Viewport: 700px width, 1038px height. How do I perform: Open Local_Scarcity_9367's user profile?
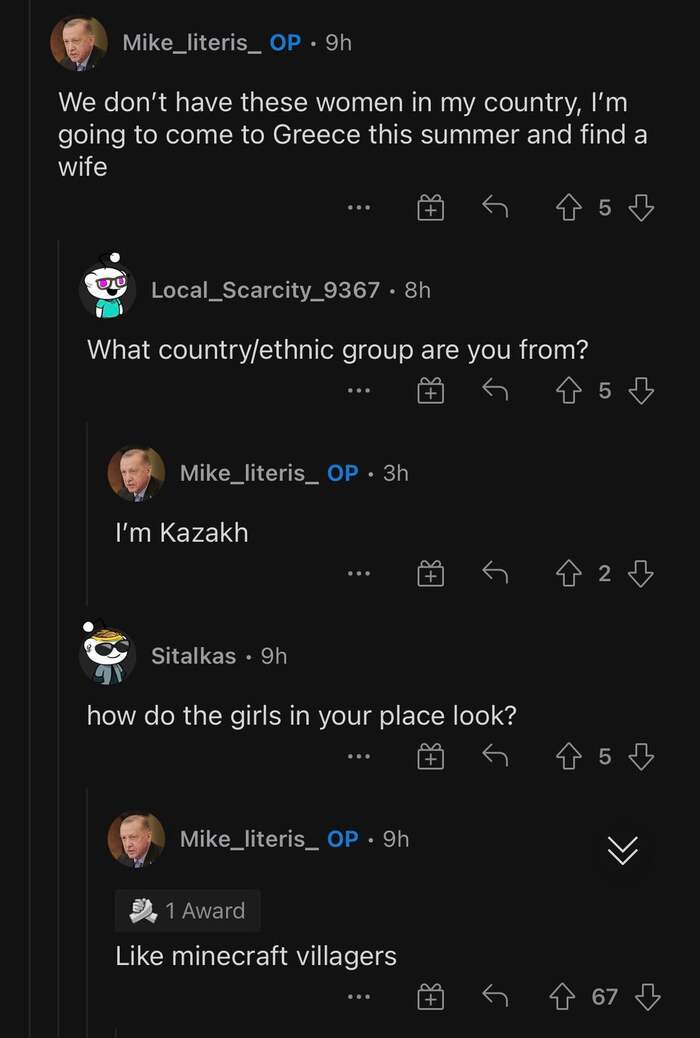coord(265,290)
